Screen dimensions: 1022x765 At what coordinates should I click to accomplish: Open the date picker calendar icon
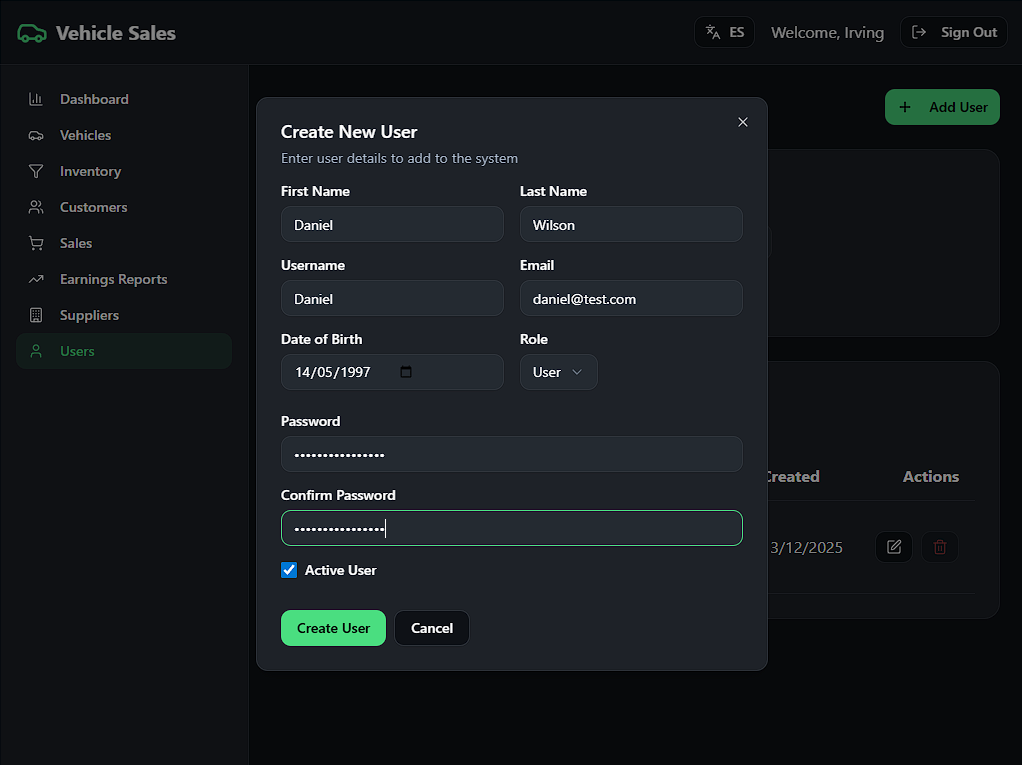(406, 371)
